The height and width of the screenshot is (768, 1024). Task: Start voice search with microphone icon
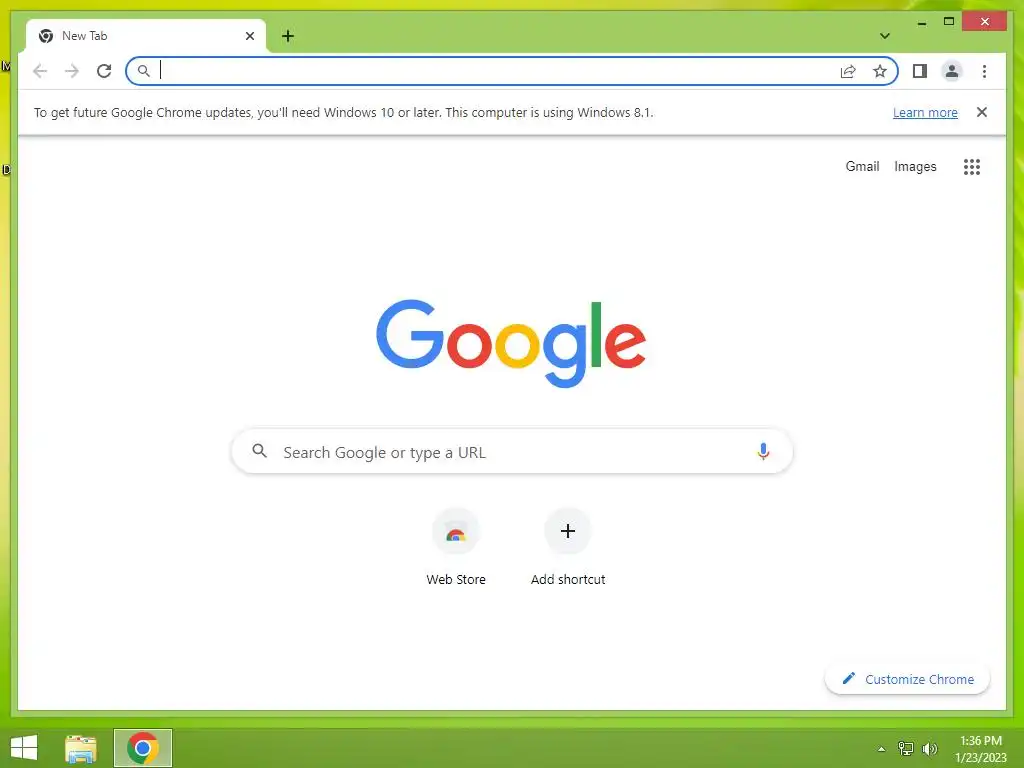763,451
